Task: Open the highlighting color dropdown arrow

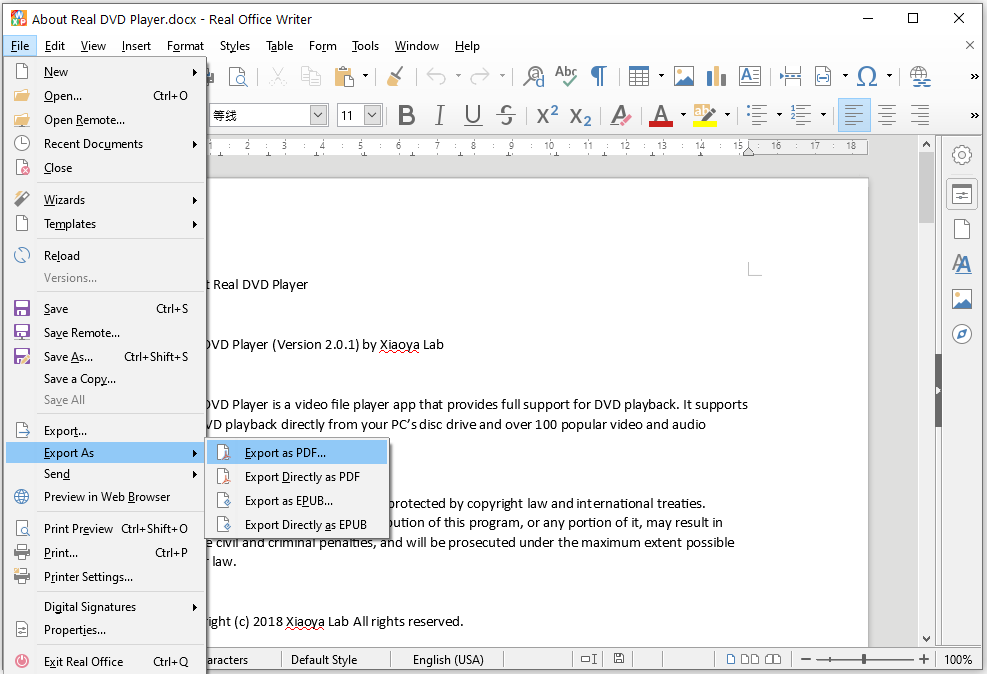Action: [x=727, y=115]
